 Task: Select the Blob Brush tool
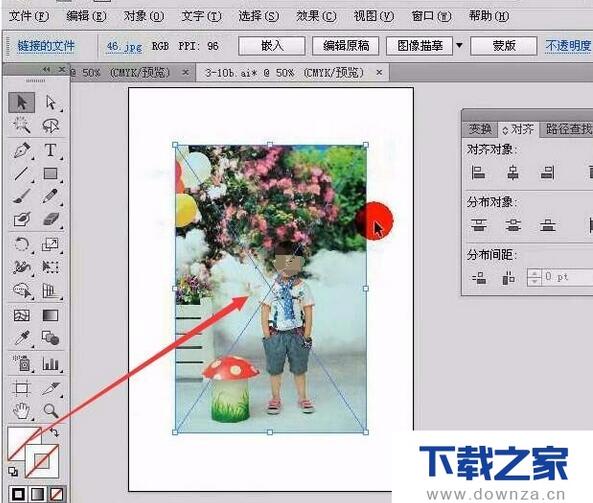tap(22, 219)
